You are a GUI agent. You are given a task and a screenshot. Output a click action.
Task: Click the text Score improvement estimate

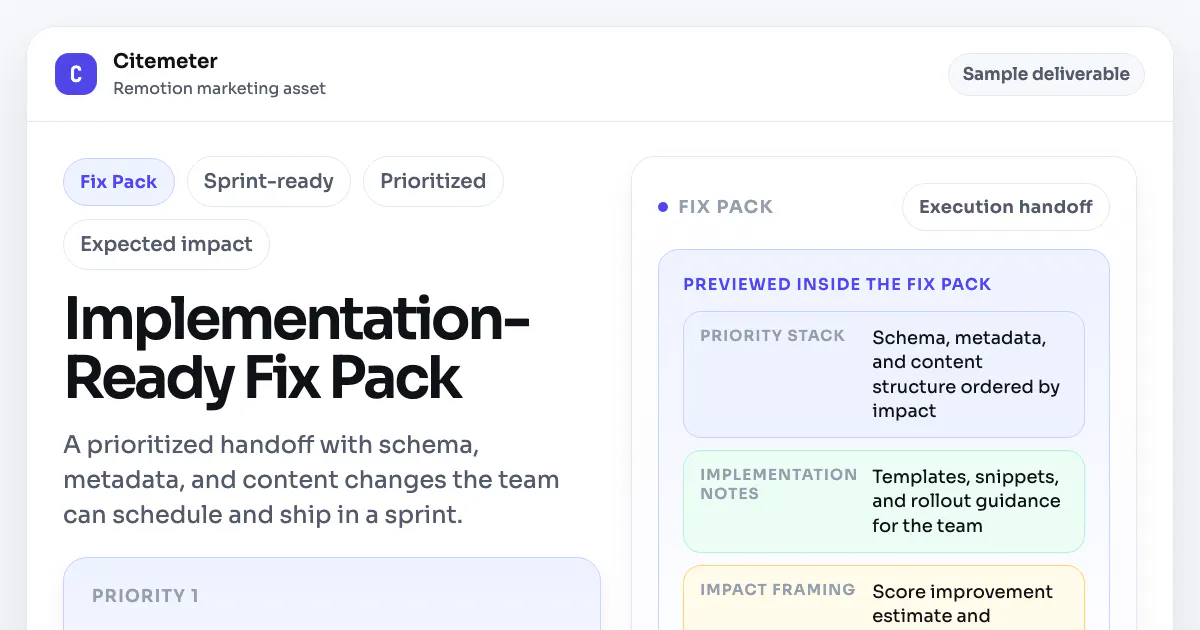[962, 604]
